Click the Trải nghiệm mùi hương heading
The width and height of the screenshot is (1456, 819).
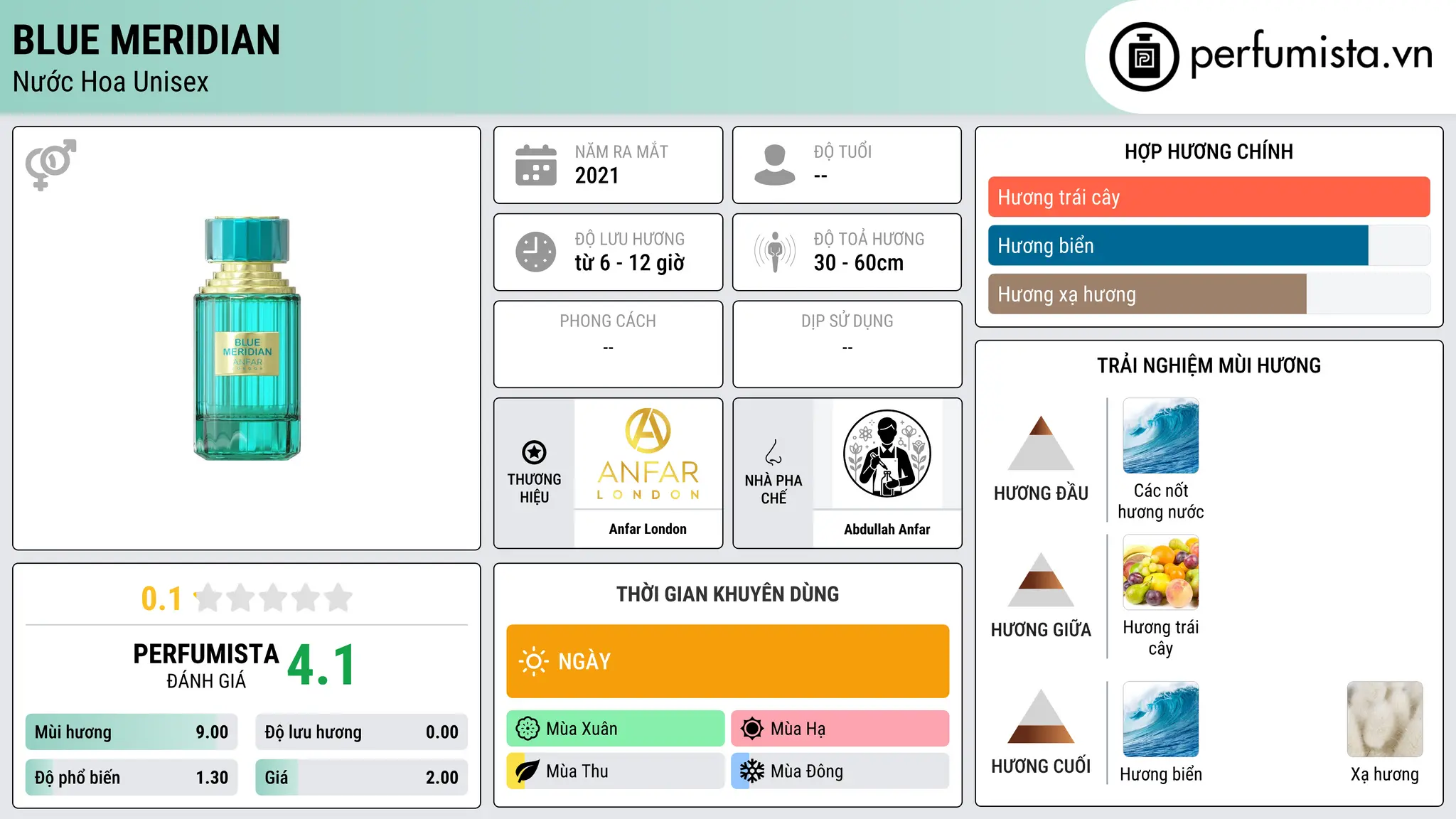(1209, 365)
